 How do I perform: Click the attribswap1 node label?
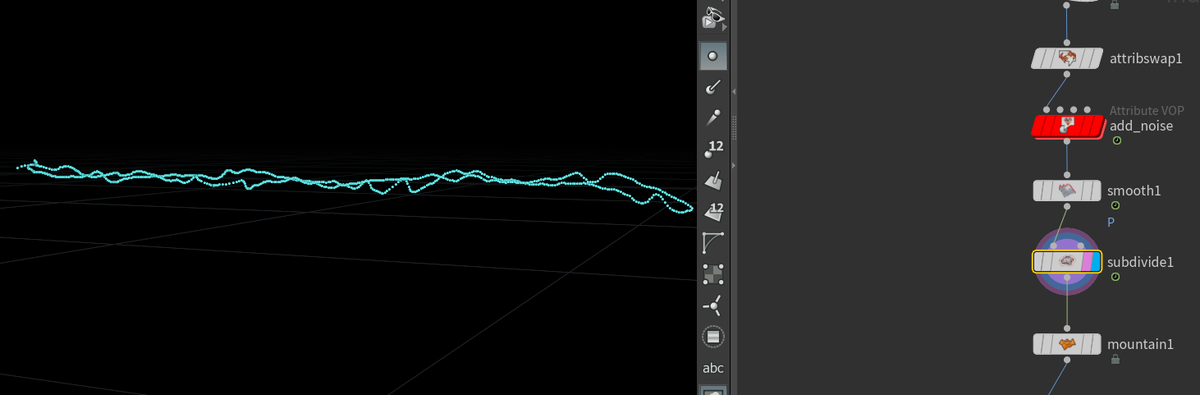click(1146, 58)
